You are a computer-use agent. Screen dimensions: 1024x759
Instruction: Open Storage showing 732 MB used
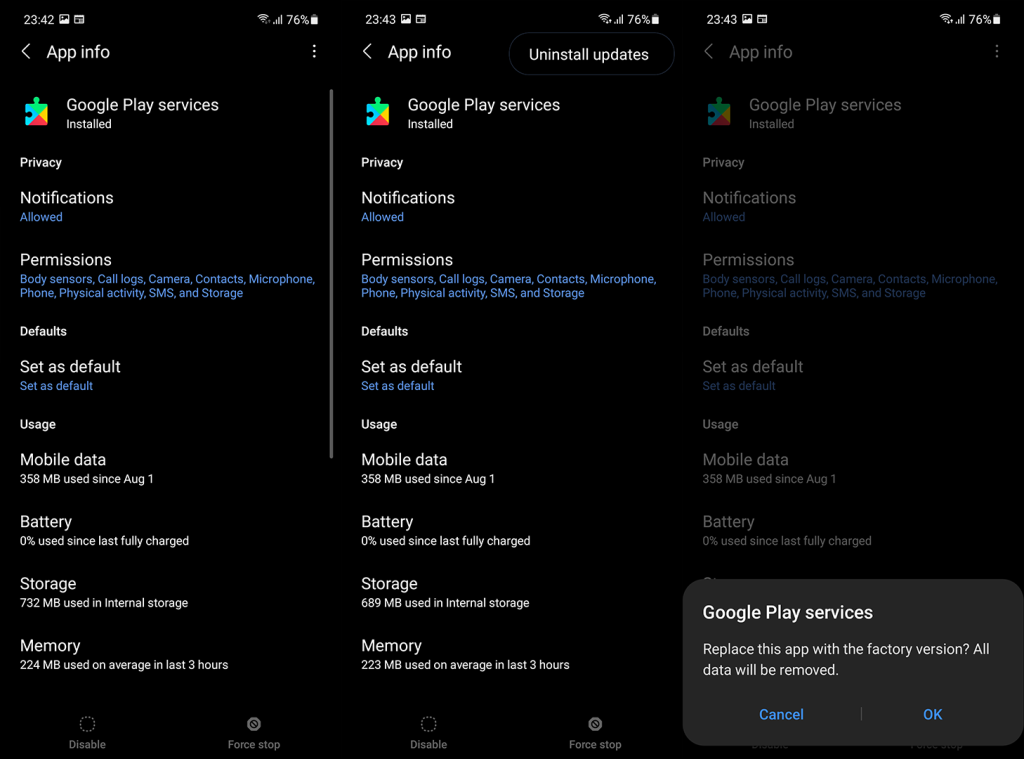coord(167,592)
